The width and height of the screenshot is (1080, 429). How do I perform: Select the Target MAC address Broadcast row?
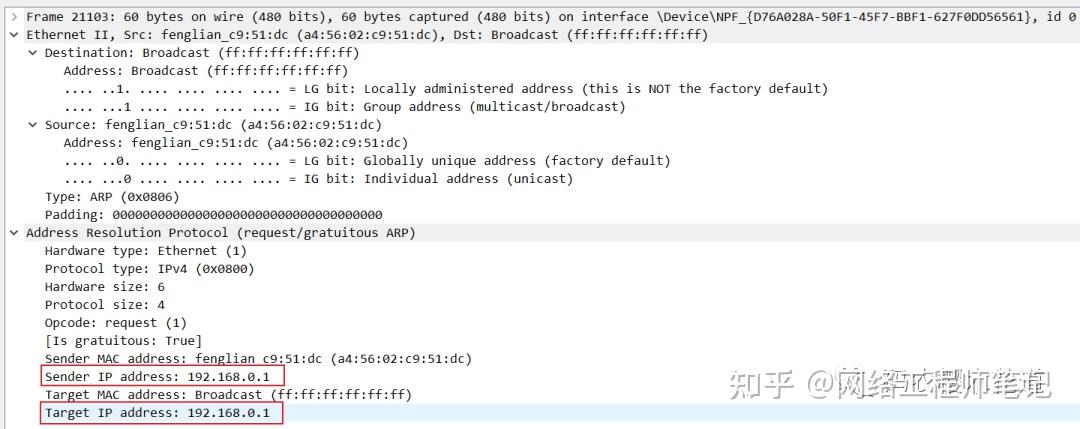point(227,394)
